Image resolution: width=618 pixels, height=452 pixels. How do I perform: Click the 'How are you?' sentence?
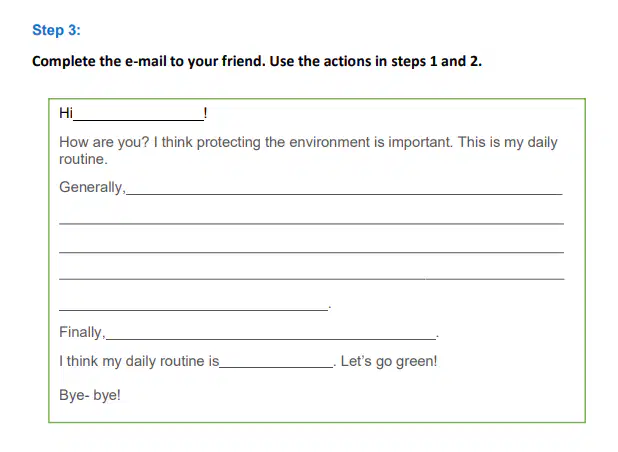[104, 142]
